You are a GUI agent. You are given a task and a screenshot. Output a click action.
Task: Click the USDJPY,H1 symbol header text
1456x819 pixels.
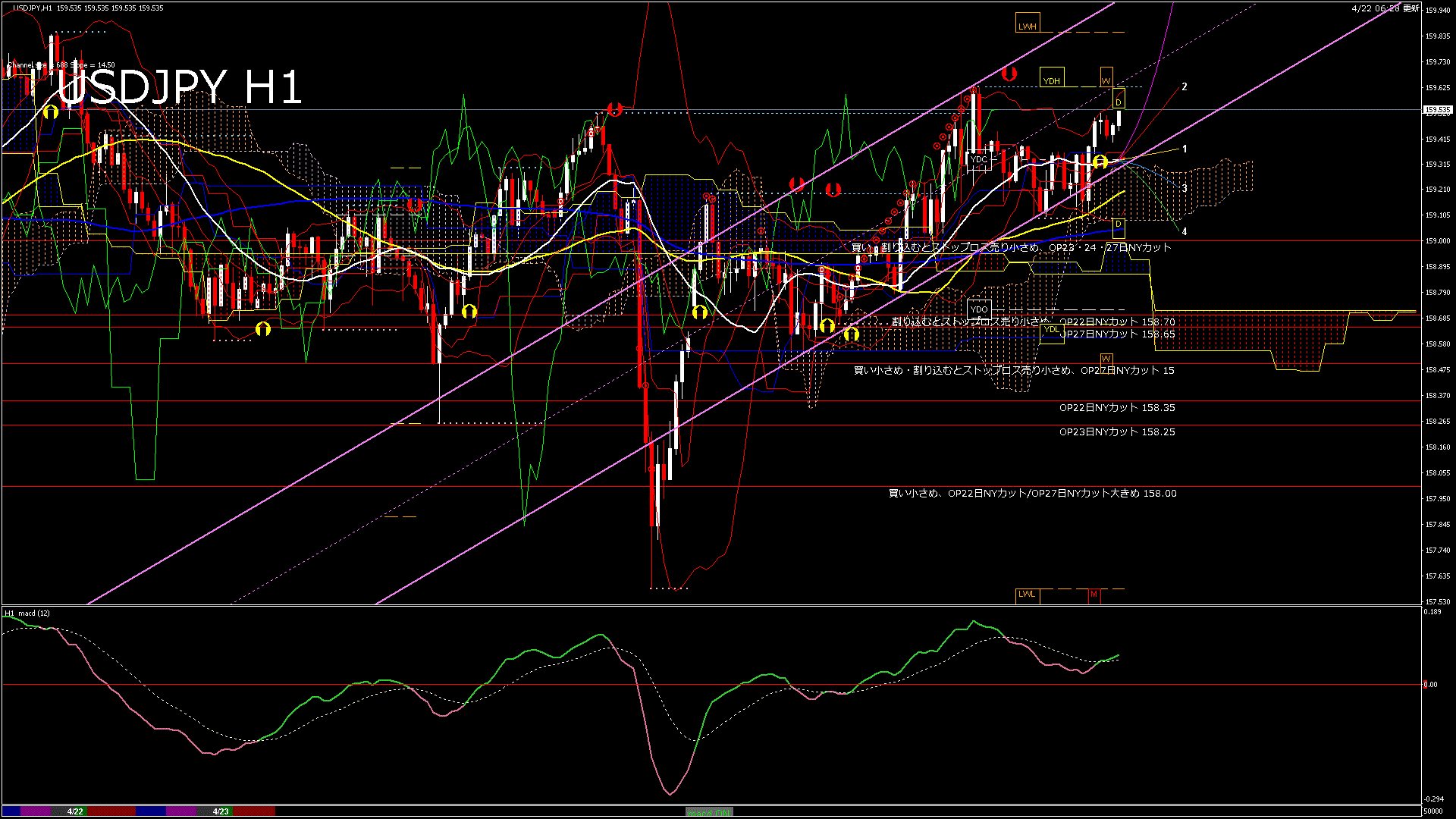(33, 8)
